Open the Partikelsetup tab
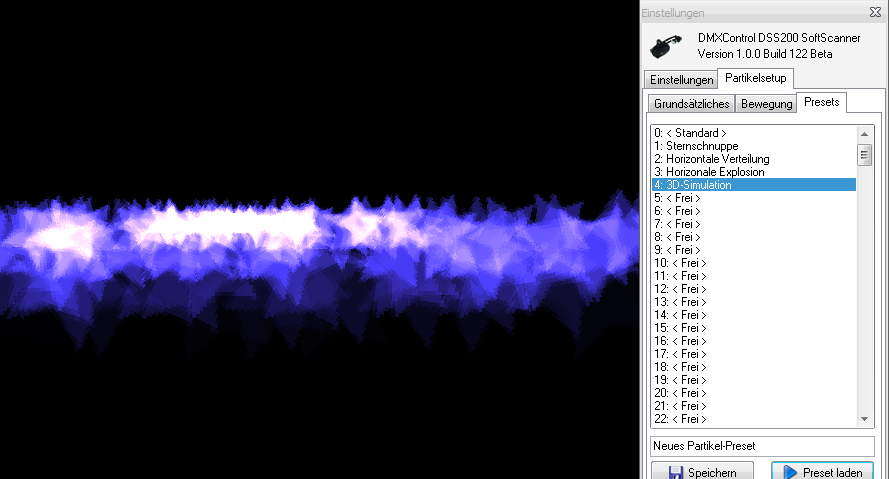 point(756,78)
